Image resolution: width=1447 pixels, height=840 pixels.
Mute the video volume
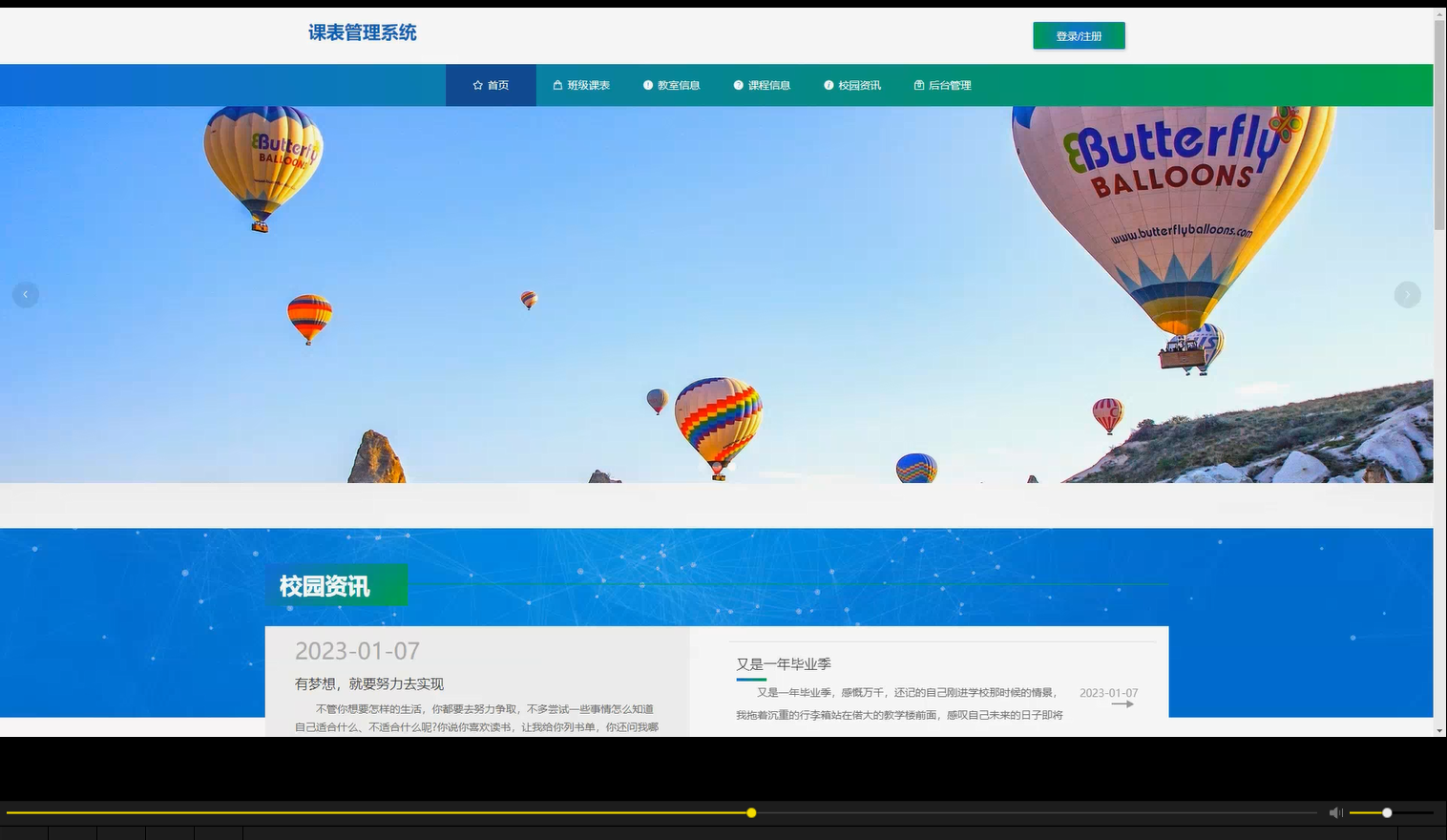point(1335,812)
